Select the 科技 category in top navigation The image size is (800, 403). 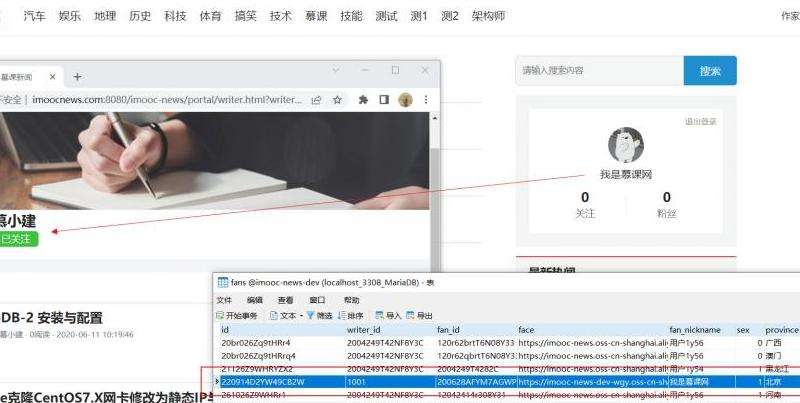coord(175,16)
